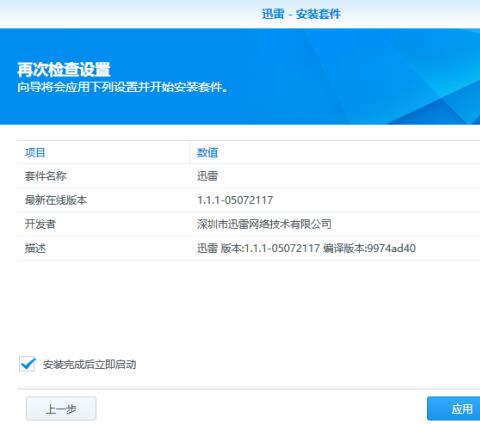Screen dimensions: 480x424
Task: Select the 开发者 row label
Action: point(40,224)
